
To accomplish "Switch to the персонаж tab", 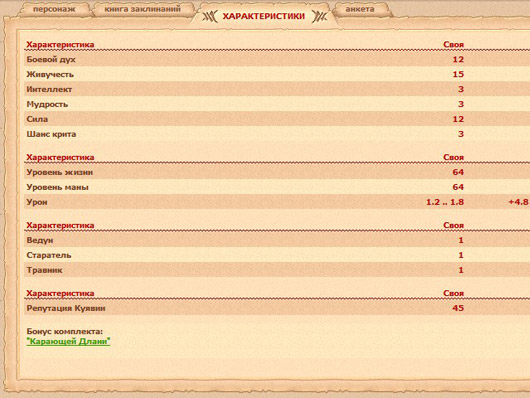I will (x=54, y=9).
